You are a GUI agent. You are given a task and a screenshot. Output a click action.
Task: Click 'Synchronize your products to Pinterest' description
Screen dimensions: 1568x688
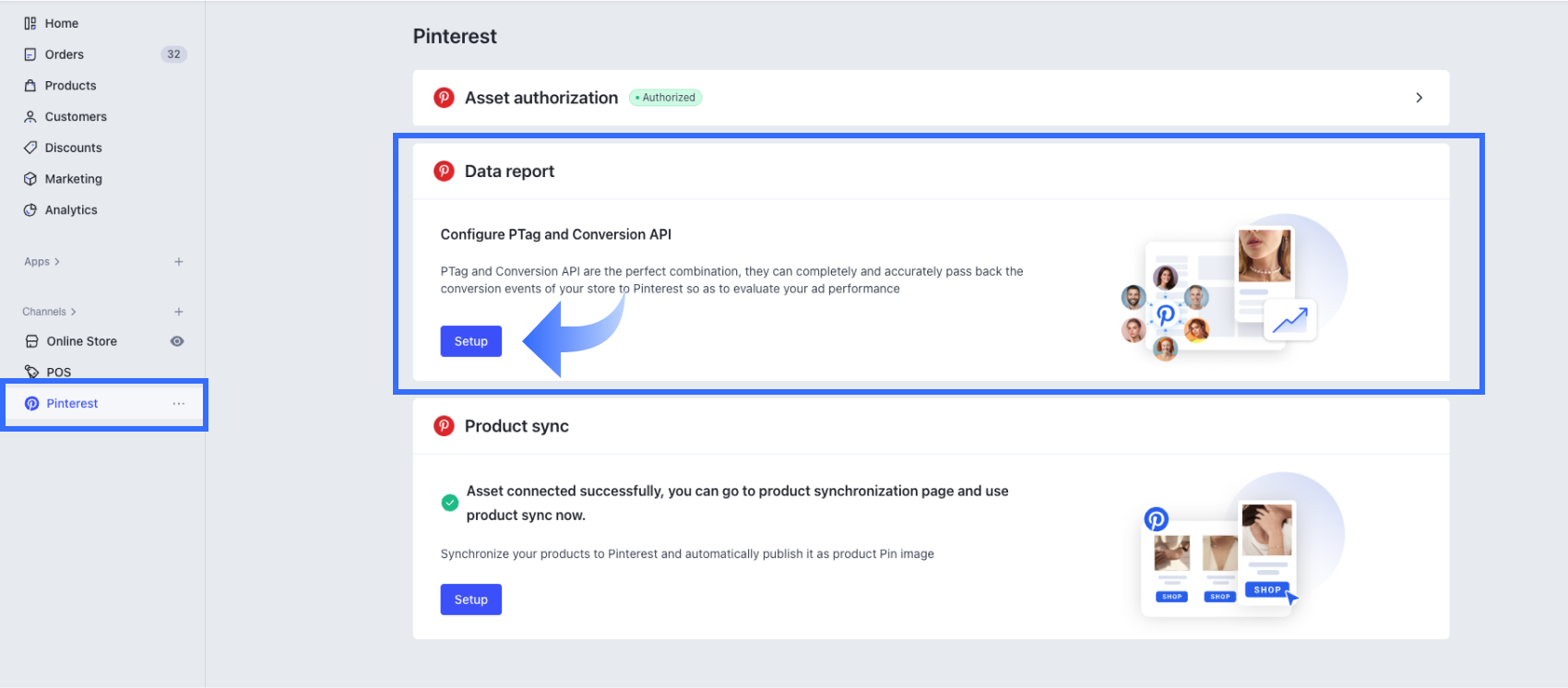tap(687, 554)
